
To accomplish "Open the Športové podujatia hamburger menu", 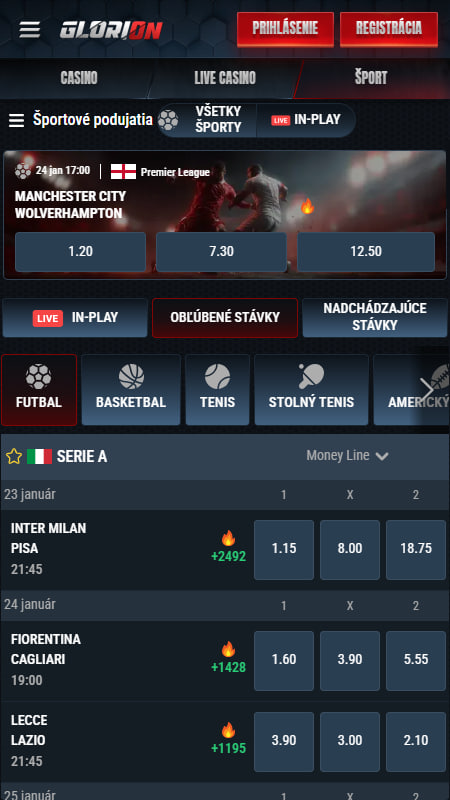I will click(x=16, y=120).
